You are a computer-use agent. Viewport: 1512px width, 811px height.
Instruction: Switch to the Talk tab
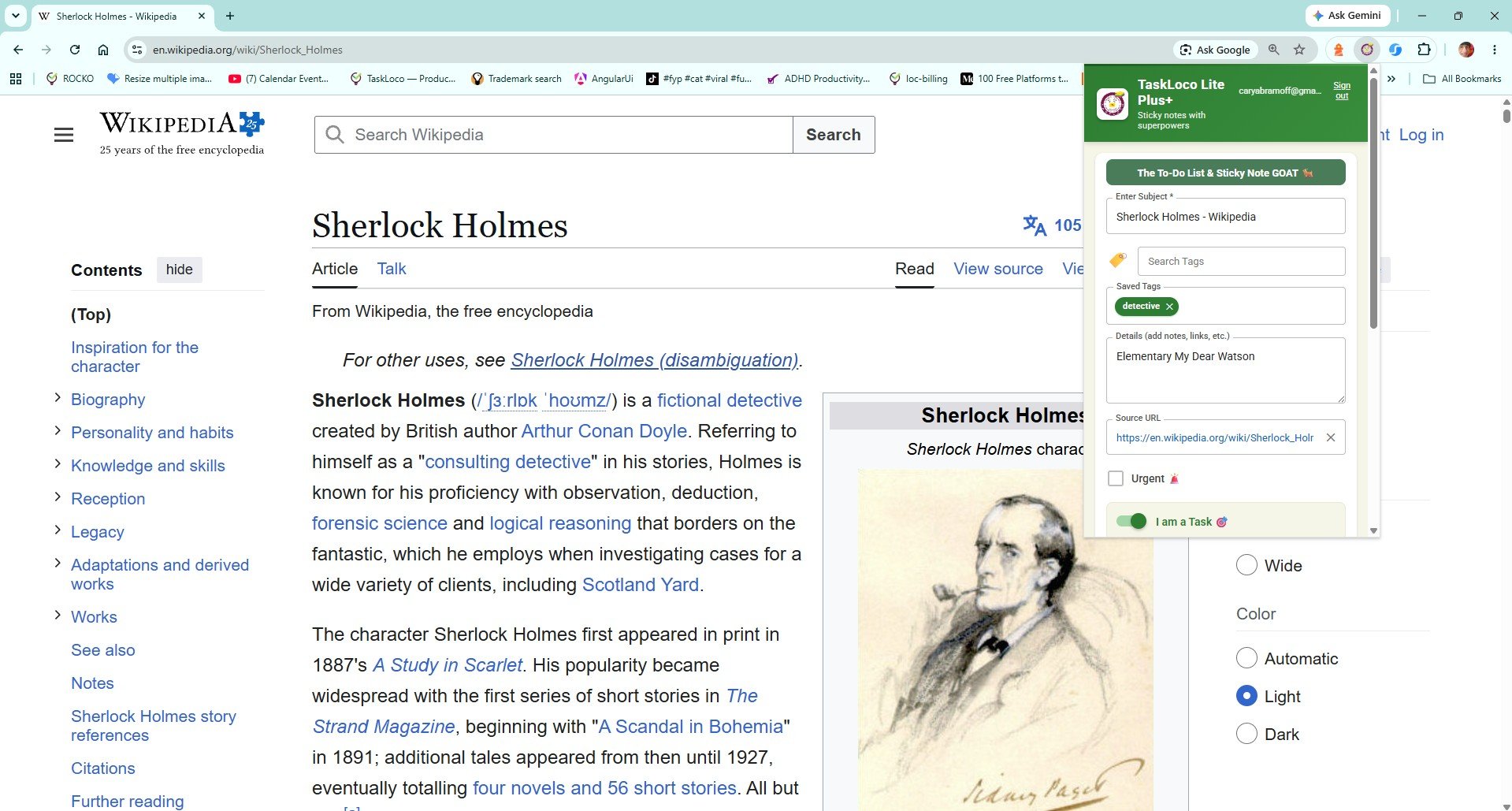[x=392, y=269]
